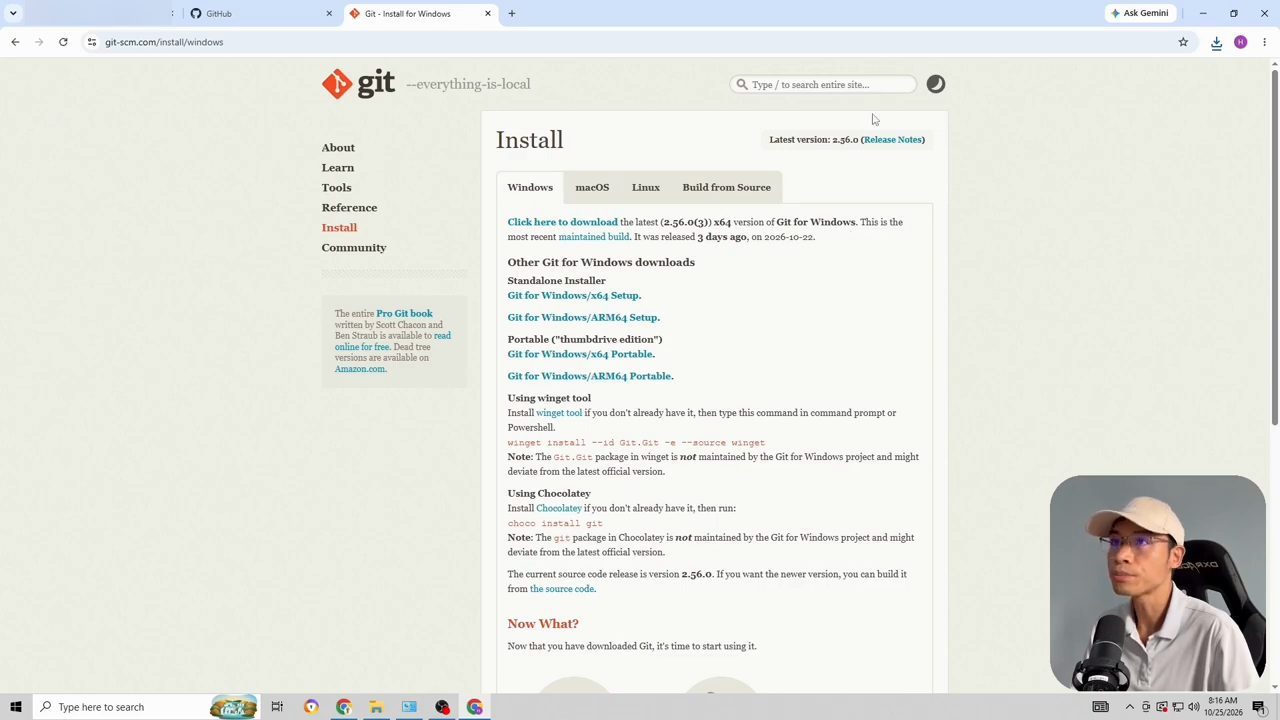1280x720 pixels.
Task: Open the taskbar volume icon
Action: tap(1194, 707)
